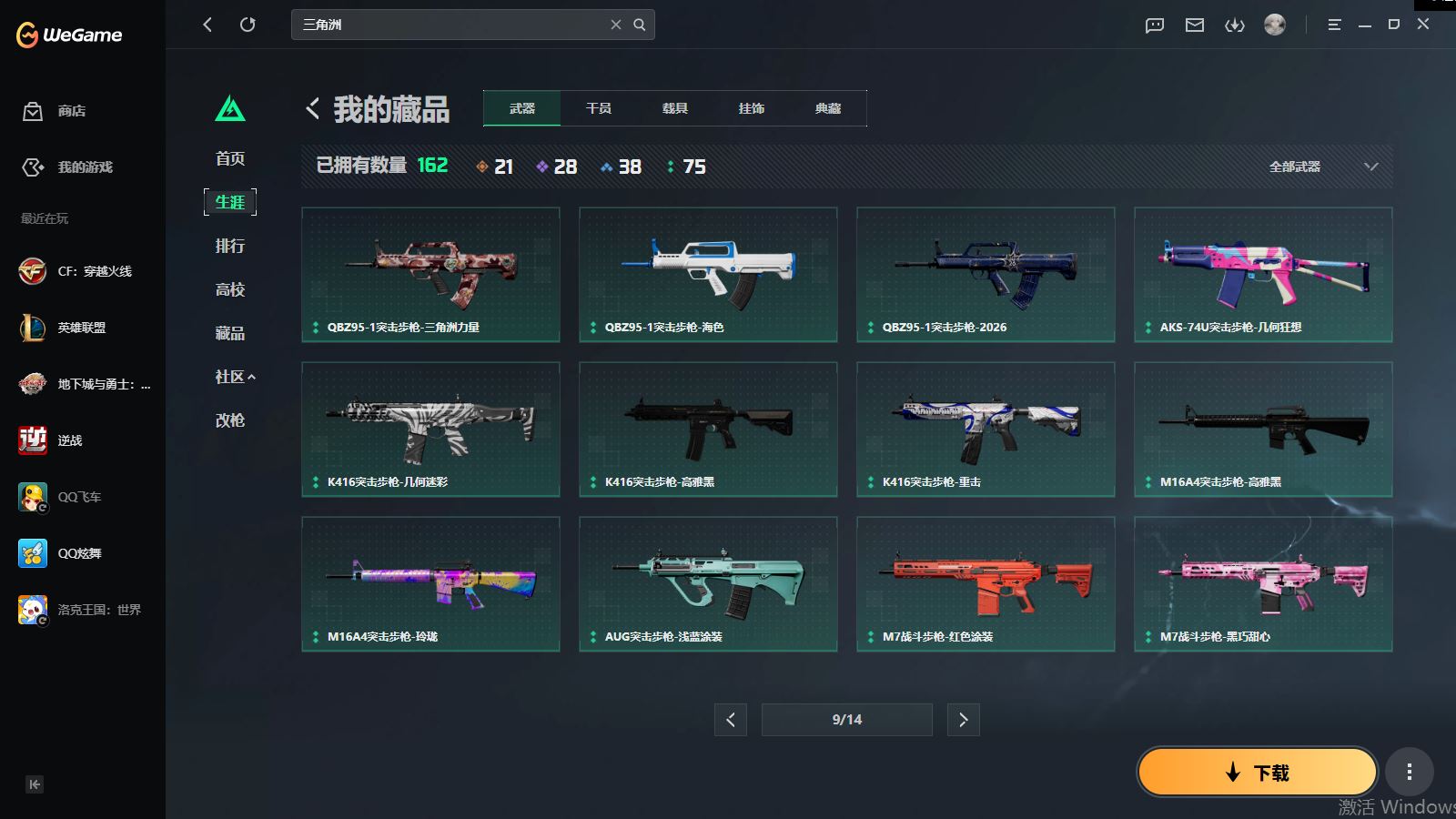Click the orange 下载 button
Screen dimensions: 1456x819
point(1258,773)
